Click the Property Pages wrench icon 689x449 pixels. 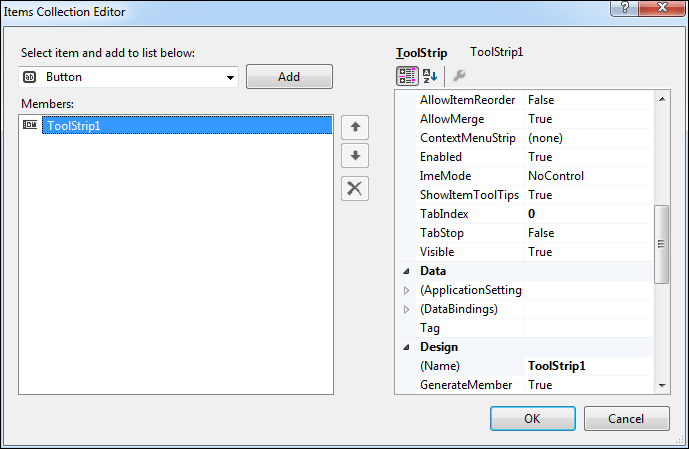[459, 75]
